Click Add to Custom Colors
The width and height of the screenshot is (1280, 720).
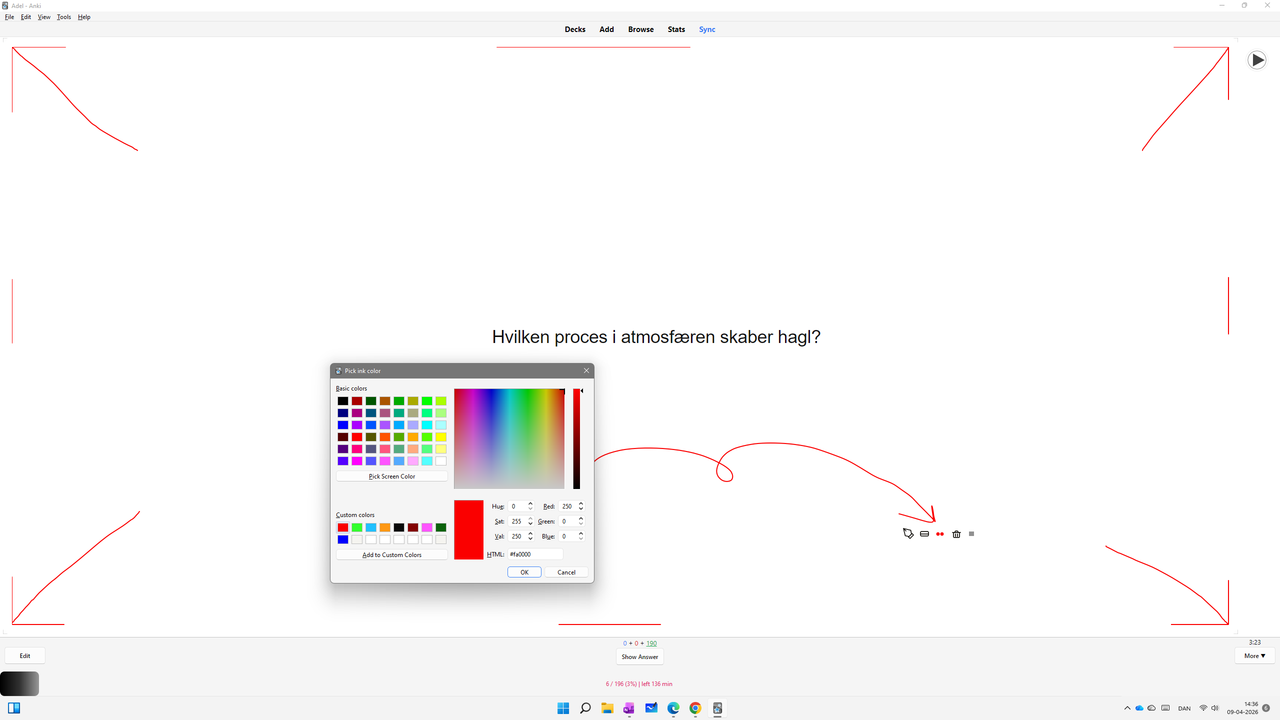392,554
